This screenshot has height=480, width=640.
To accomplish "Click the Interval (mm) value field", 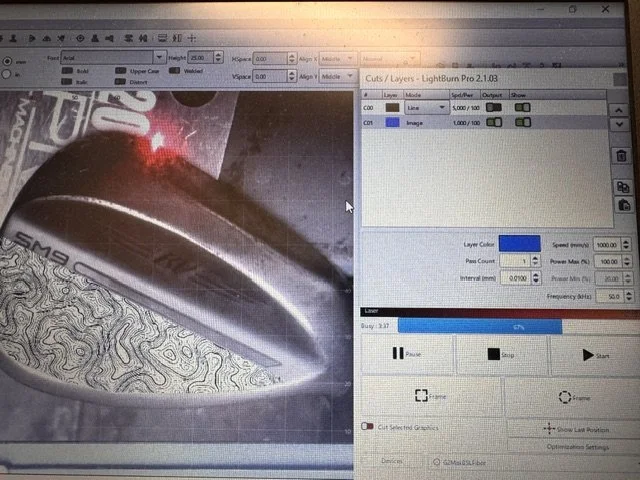I will click(x=515, y=278).
